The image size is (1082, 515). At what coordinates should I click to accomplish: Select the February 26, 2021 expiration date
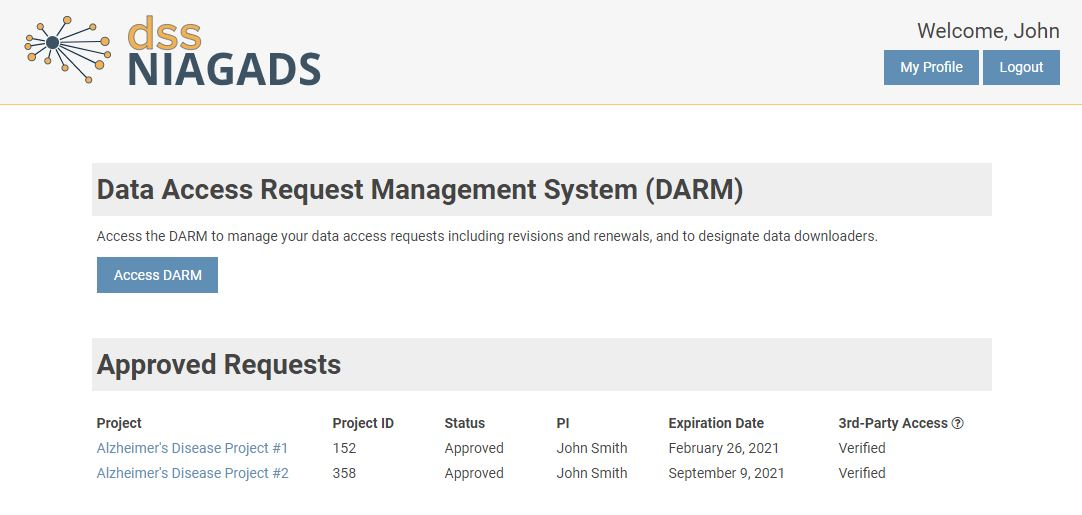(x=723, y=448)
